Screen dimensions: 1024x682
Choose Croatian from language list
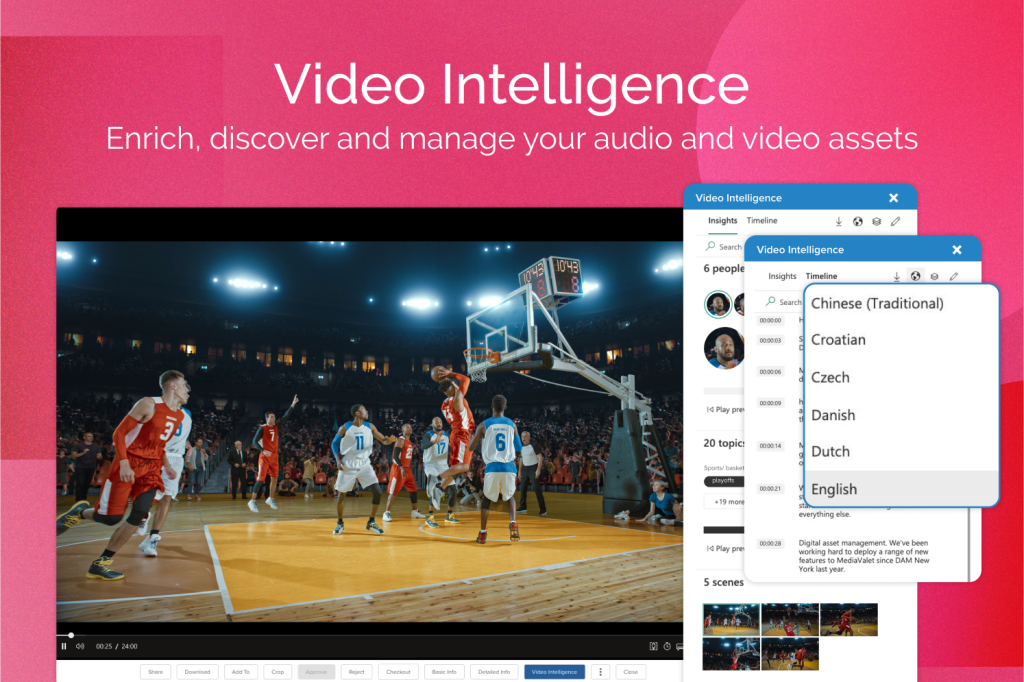coord(901,340)
